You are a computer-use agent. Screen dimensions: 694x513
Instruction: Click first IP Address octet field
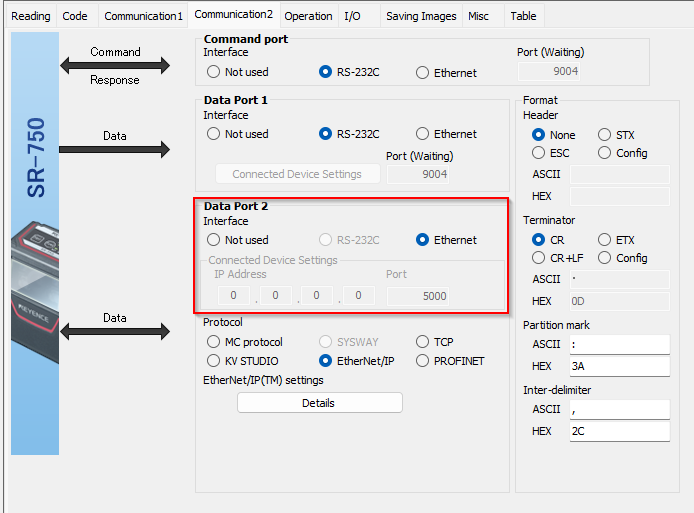tap(234, 295)
